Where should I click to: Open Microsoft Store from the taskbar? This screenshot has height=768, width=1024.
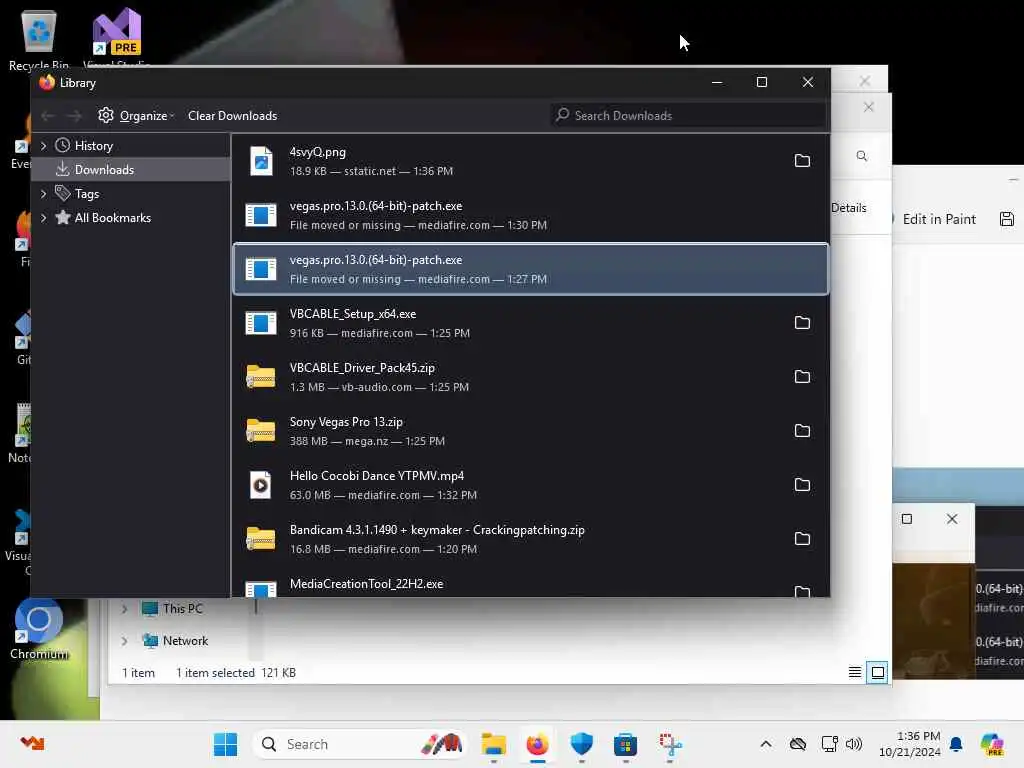[x=626, y=744]
